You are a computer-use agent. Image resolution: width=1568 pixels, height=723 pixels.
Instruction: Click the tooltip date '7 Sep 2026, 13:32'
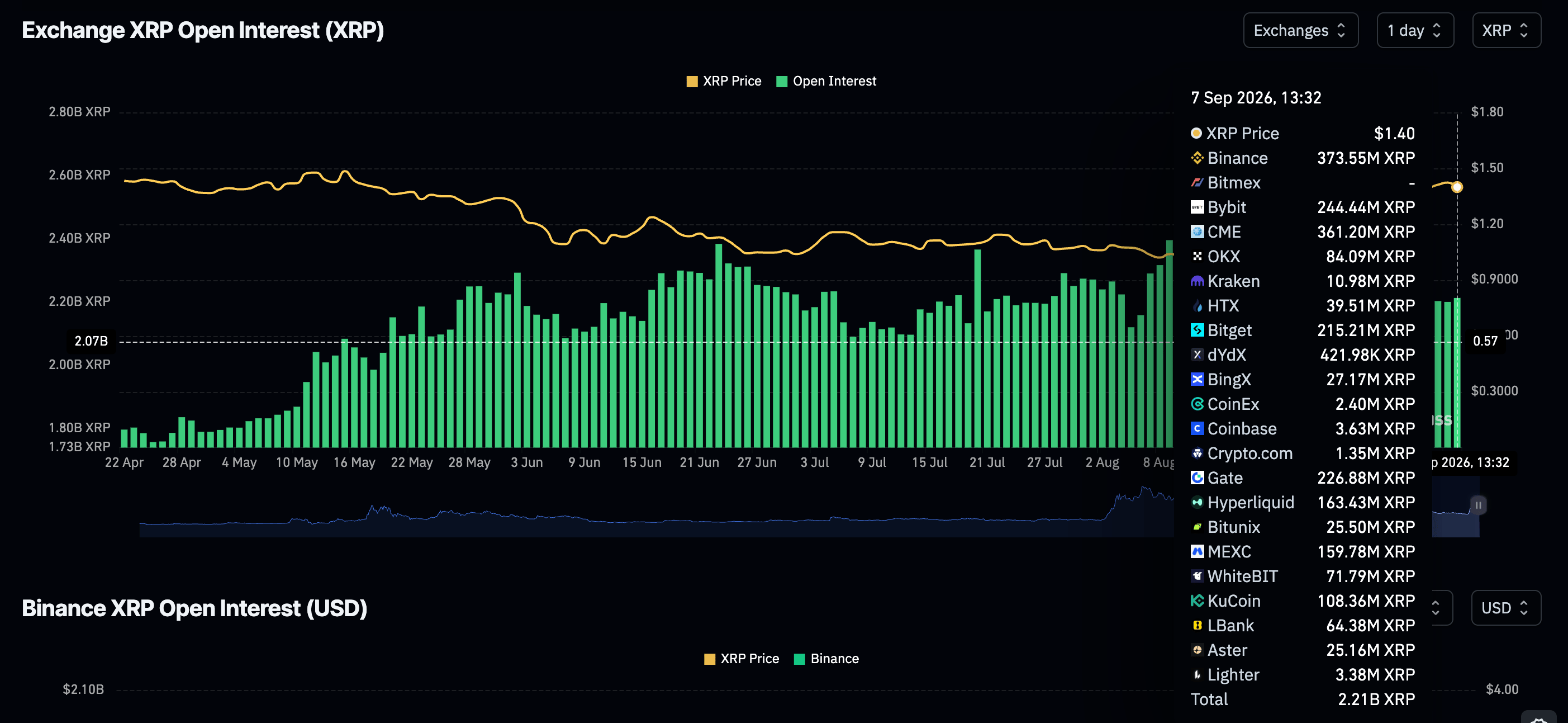tap(1256, 98)
